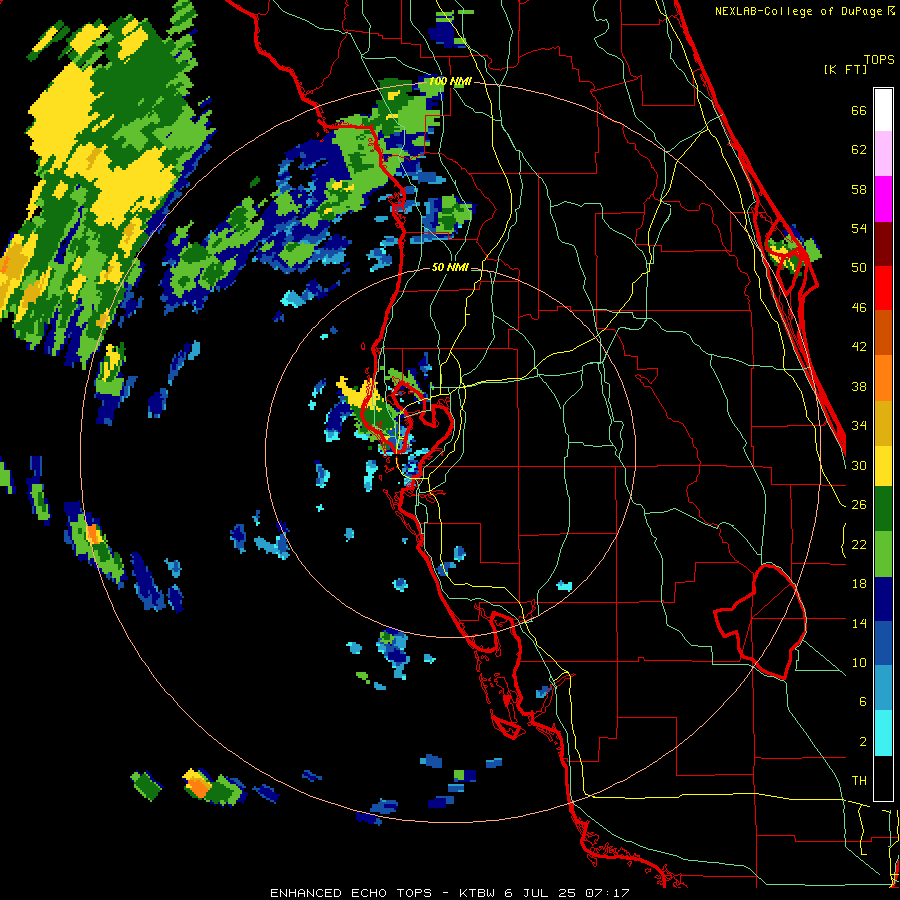The image size is (900, 900).
Task: Click the white swatch in the tops legend
Action: pos(883,110)
